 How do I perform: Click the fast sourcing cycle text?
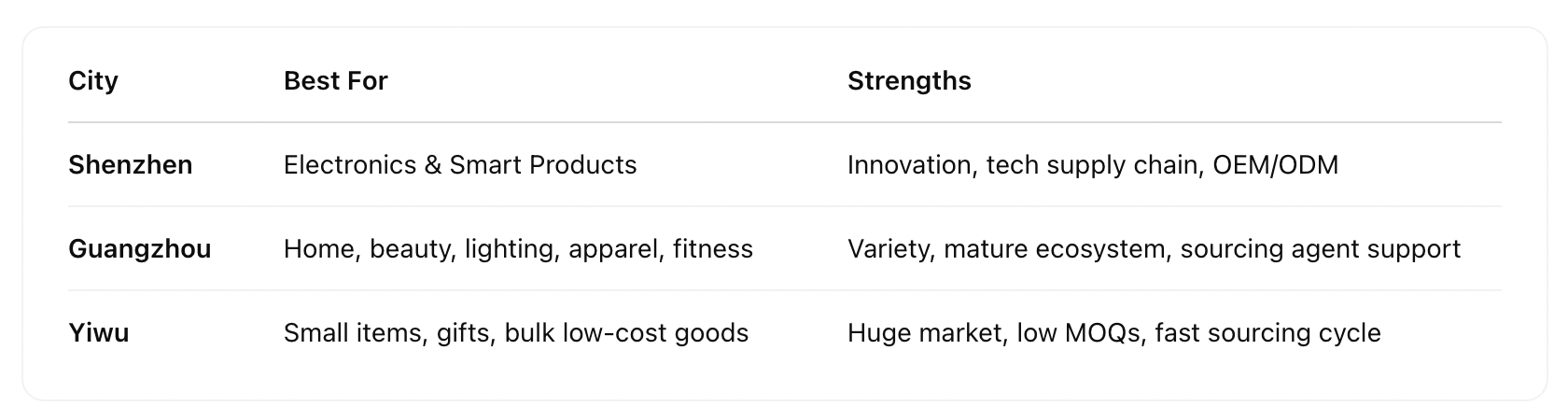coord(1267,333)
